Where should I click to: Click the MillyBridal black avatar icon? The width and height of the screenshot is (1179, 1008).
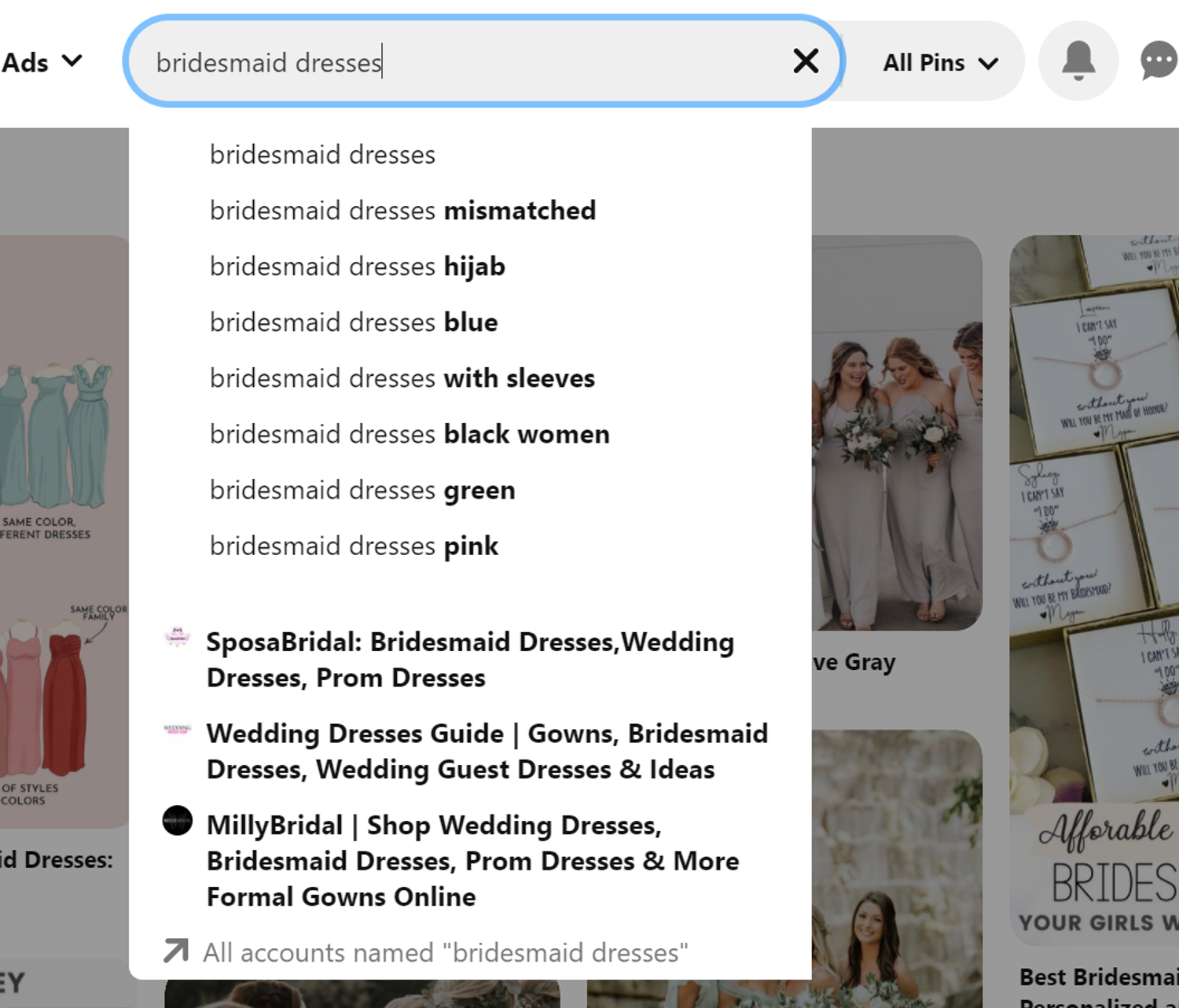click(177, 820)
